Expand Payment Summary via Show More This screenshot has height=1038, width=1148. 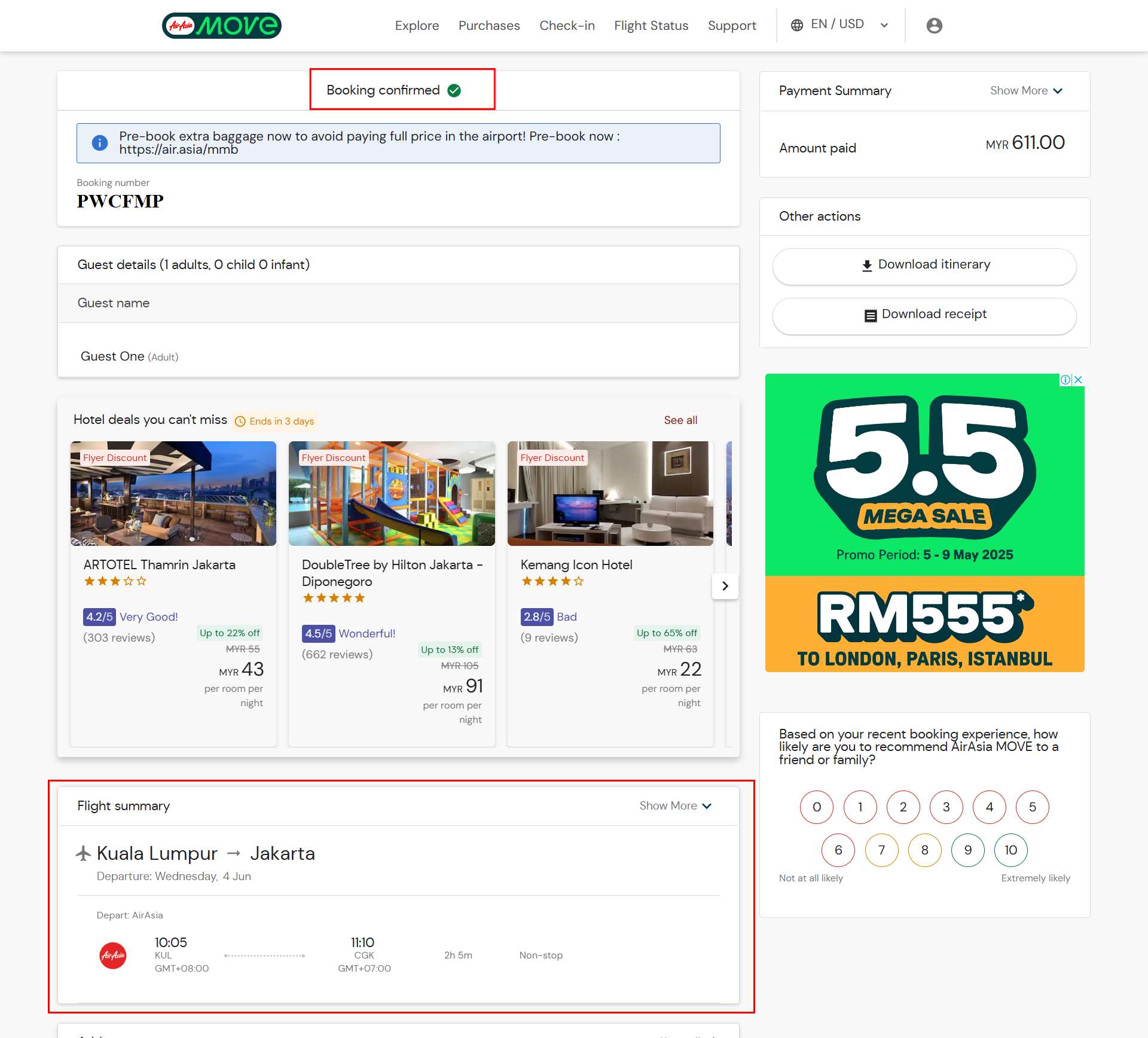[x=1025, y=90]
